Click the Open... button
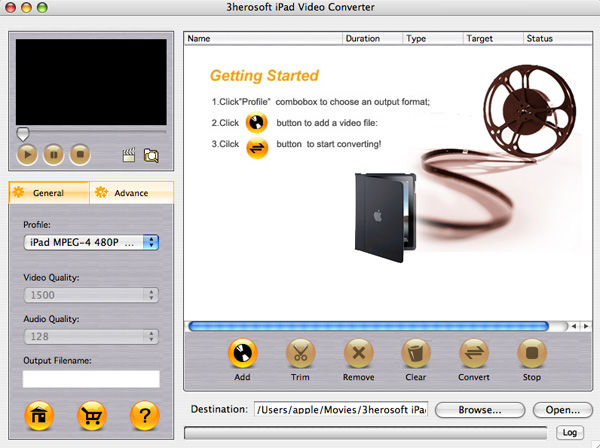Viewport: 600px width, 448px height. [562, 410]
